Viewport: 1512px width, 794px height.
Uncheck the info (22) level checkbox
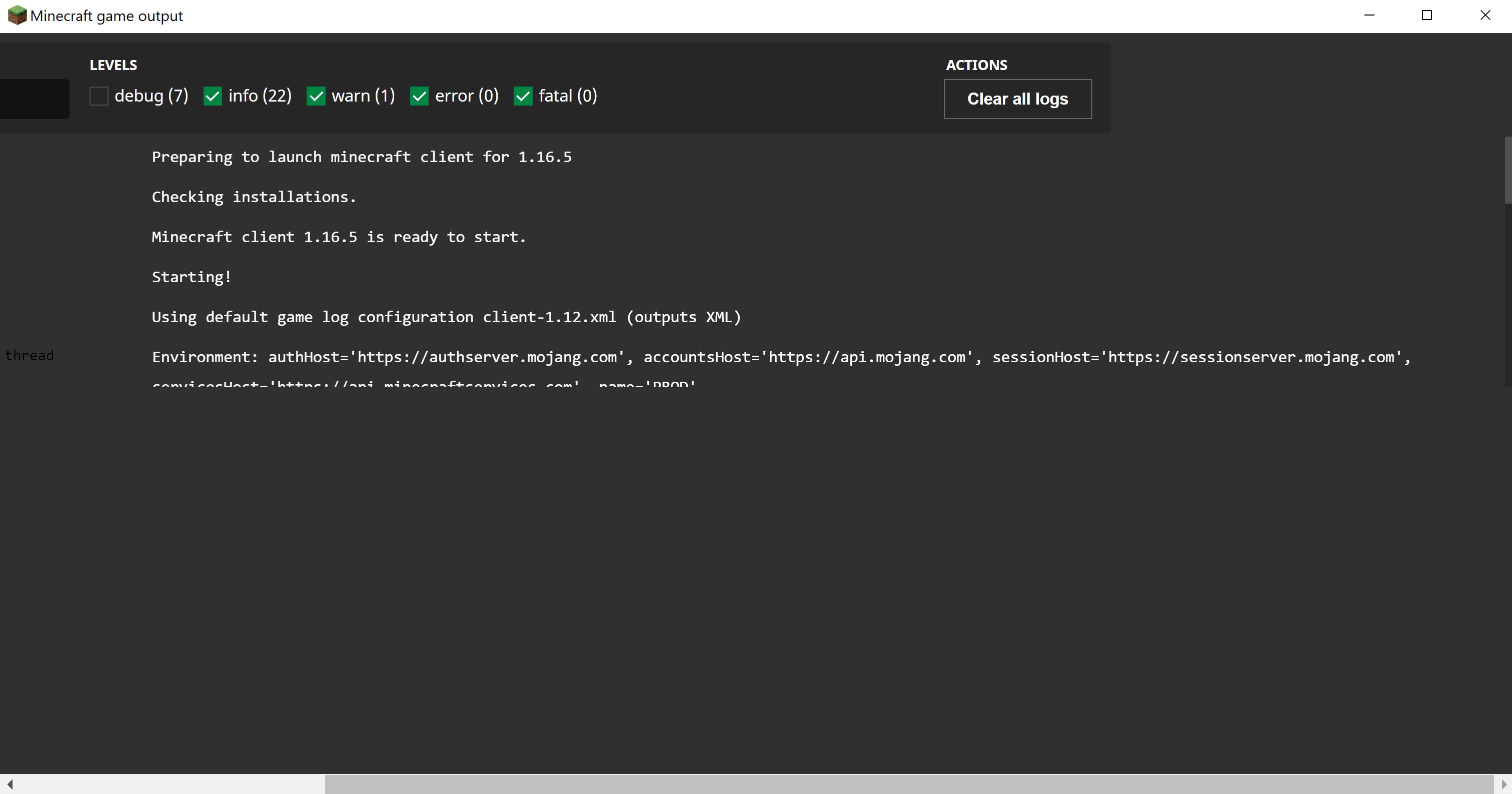coord(213,97)
